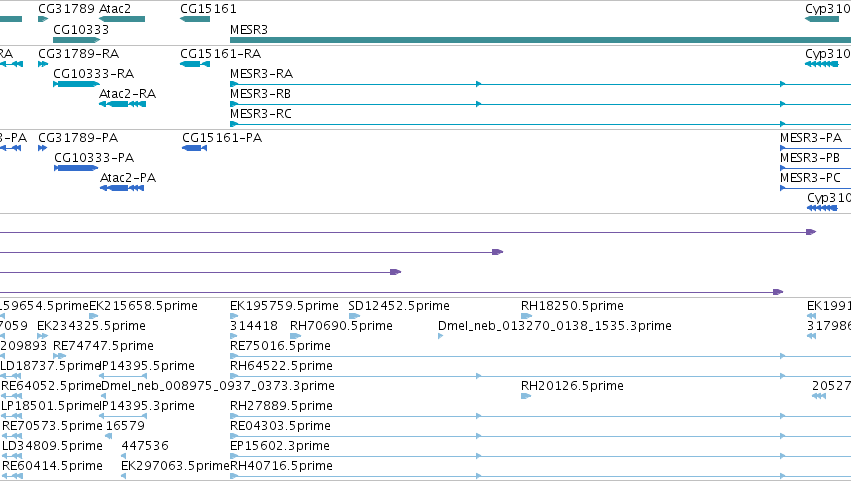Click the CG31789-RA transcript label

(79, 53)
